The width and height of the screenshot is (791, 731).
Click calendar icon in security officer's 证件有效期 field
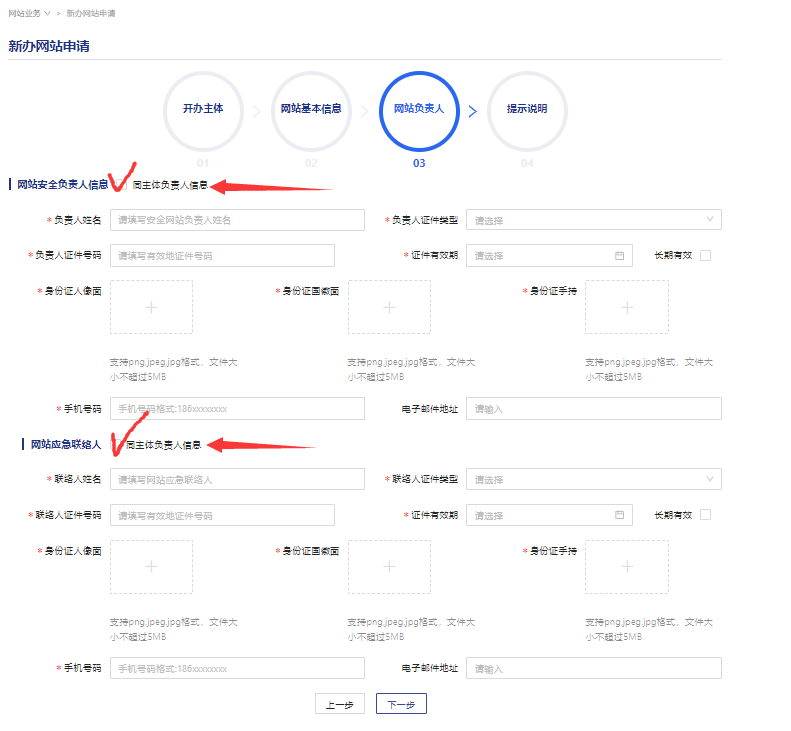coord(619,256)
